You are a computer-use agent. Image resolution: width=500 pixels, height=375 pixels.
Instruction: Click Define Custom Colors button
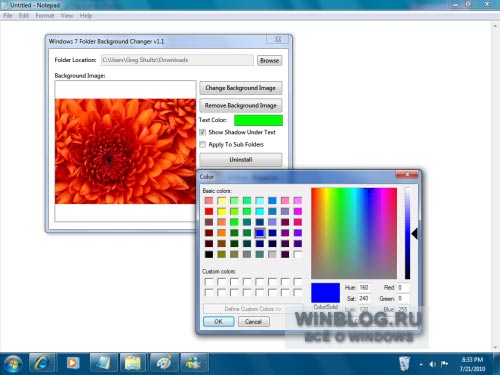pos(253,309)
